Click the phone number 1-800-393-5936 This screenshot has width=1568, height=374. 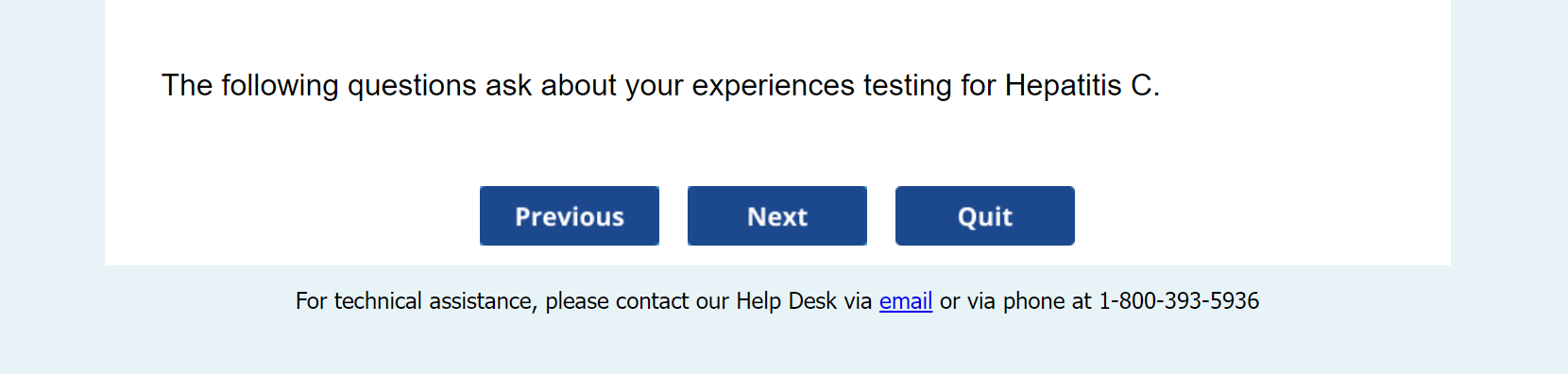[x=1179, y=301]
